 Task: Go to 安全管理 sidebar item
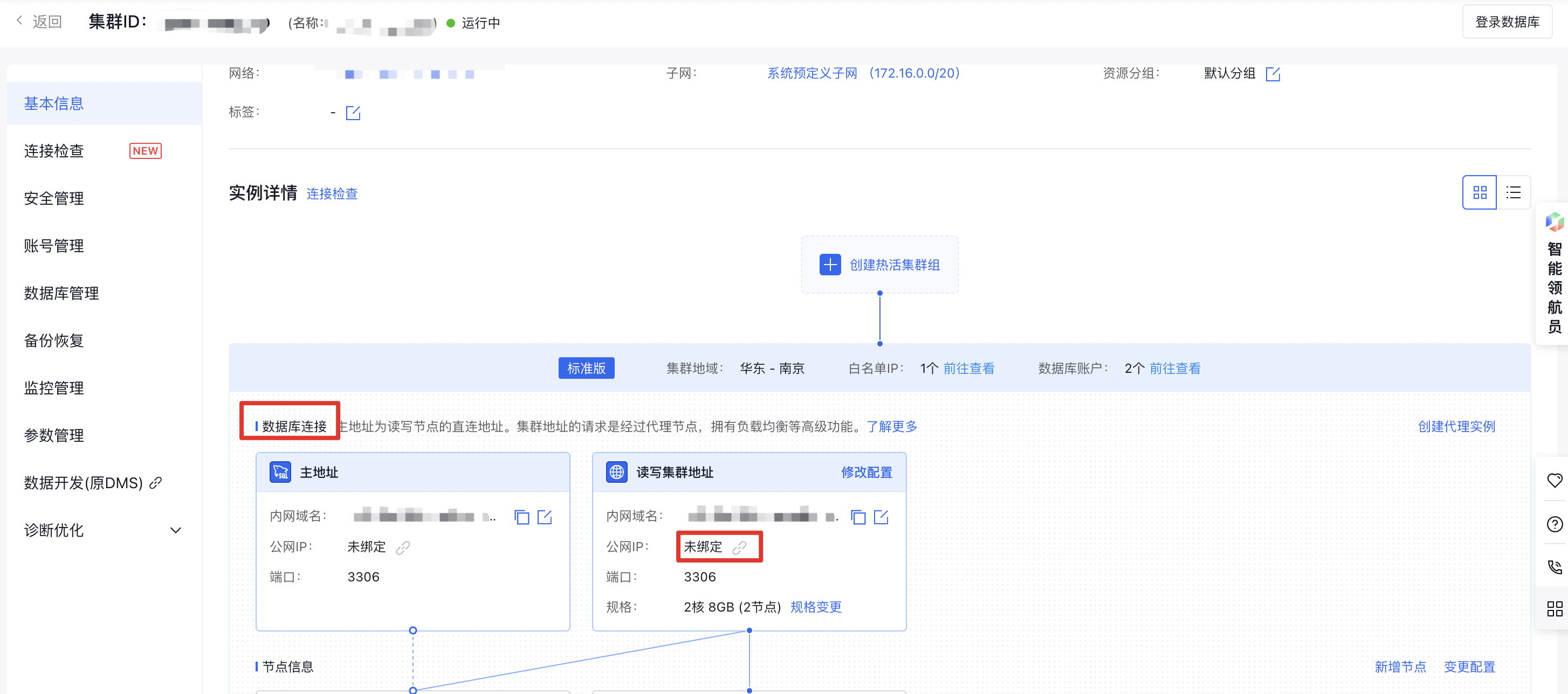coord(53,198)
